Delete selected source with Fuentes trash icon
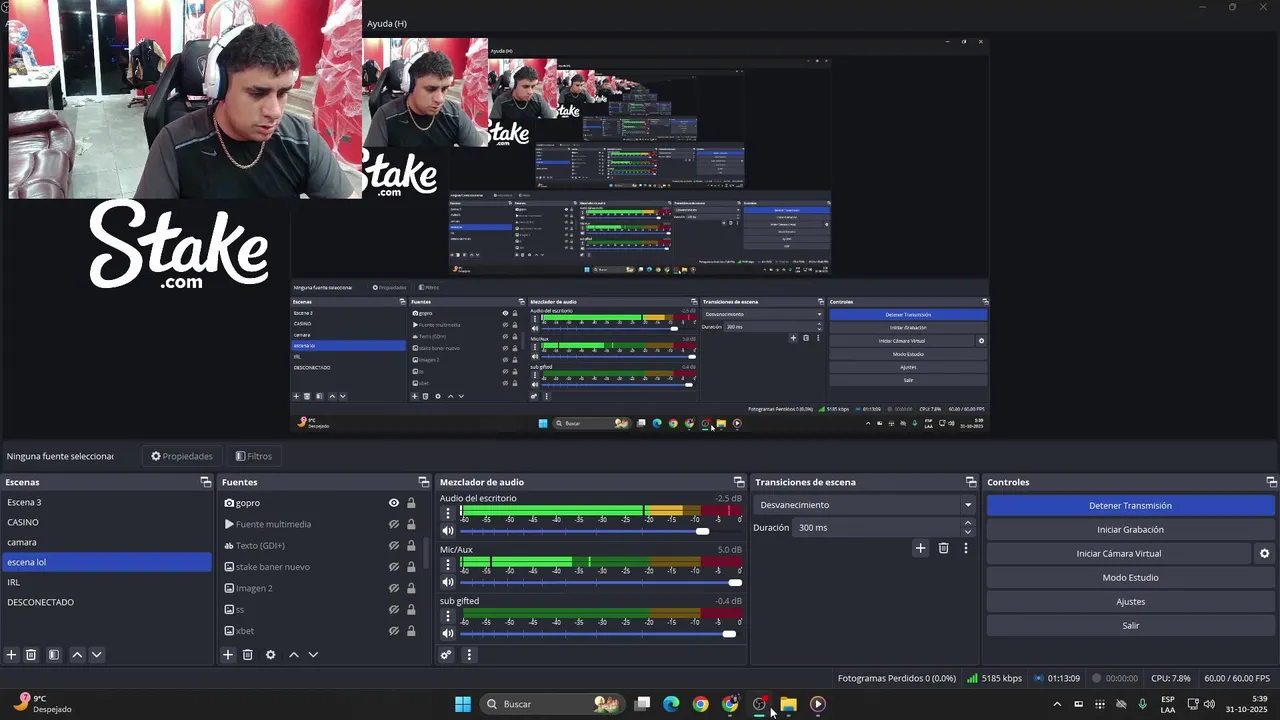The width and height of the screenshot is (1280, 720). tap(248, 655)
